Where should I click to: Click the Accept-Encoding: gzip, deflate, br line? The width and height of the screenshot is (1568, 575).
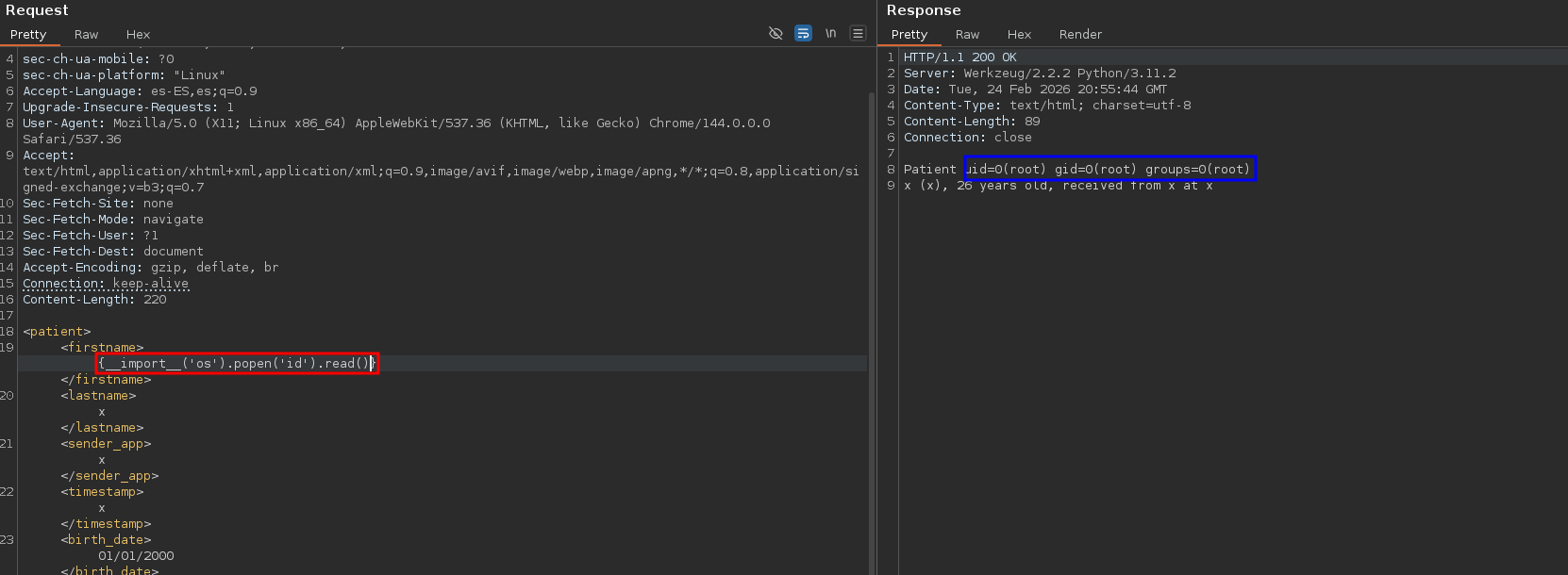151,268
